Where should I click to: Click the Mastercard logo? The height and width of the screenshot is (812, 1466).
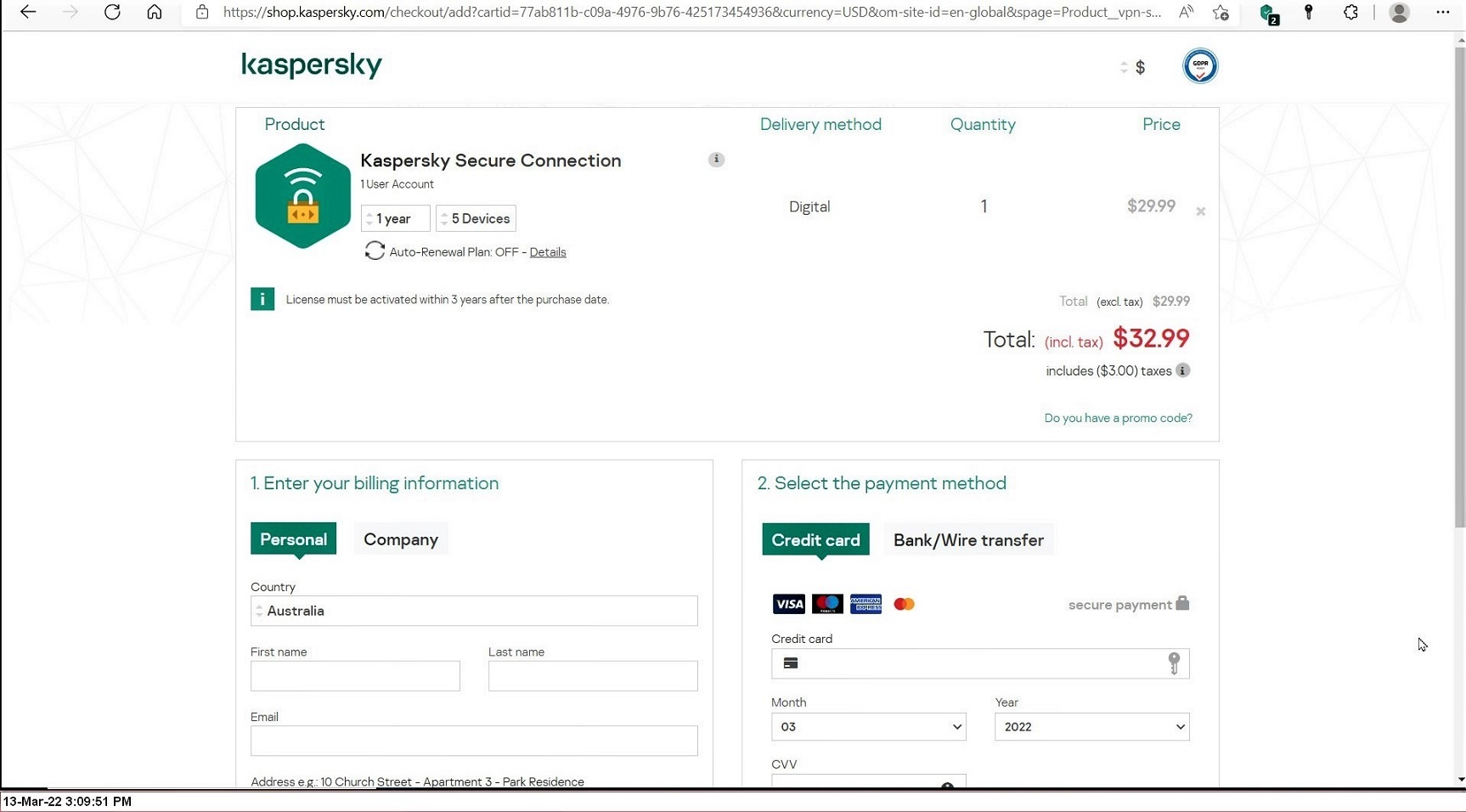[x=904, y=604]
